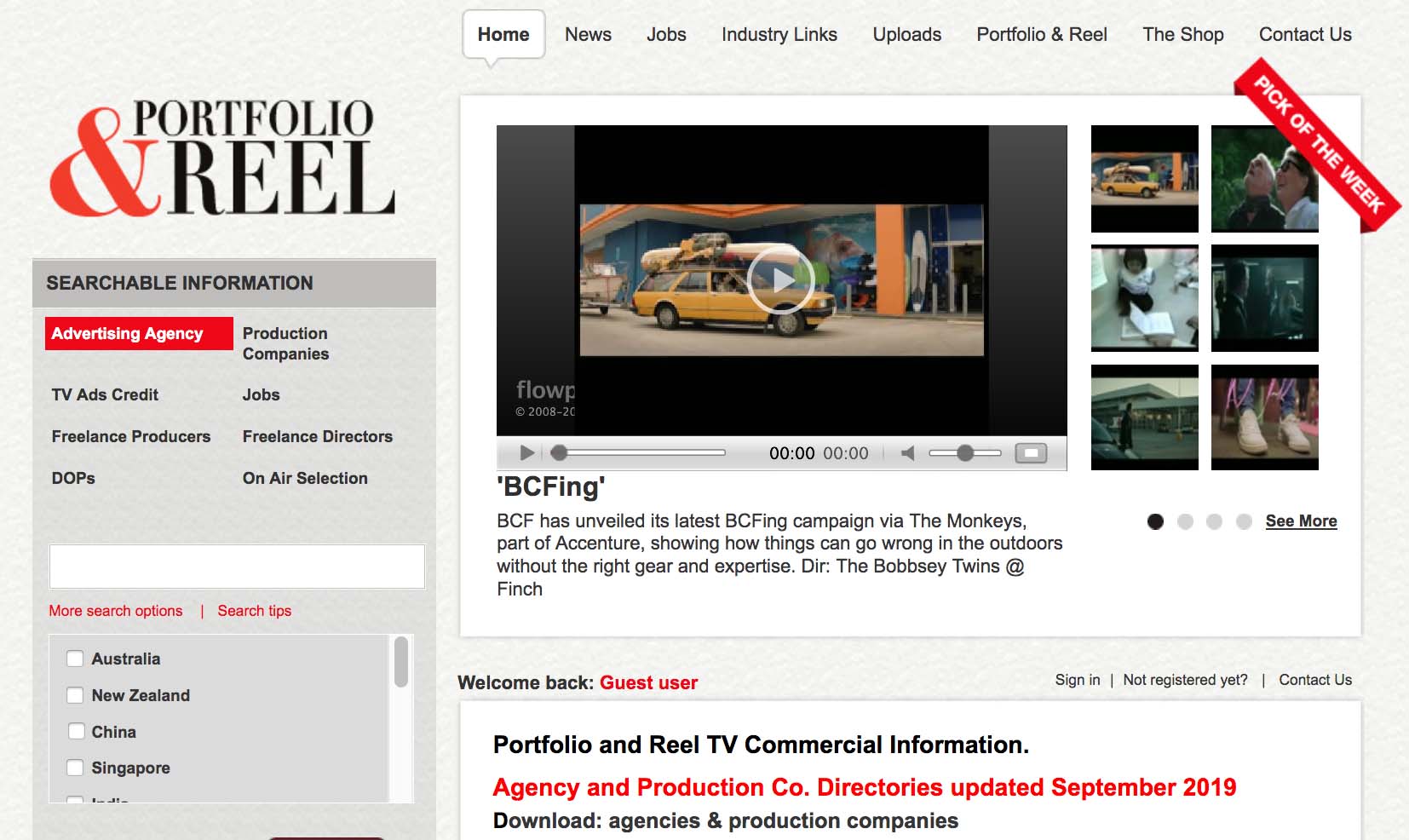Open The Shop navigation item
The height and width of the screenshot is (840, 1409).
[1183, 35]
